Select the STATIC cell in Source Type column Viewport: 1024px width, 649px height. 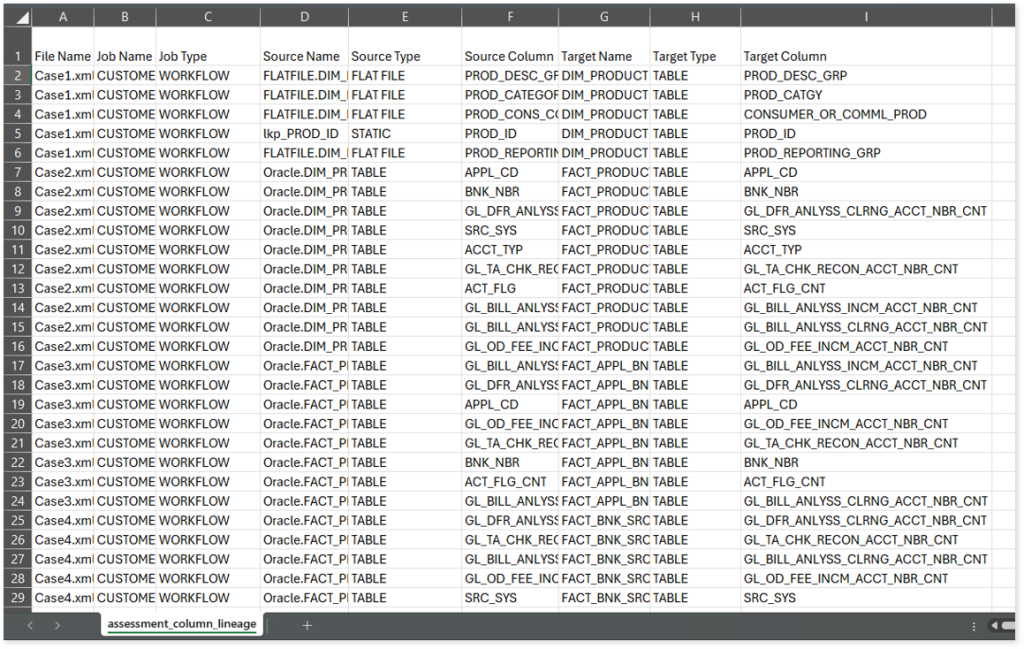tap(371, 134)
